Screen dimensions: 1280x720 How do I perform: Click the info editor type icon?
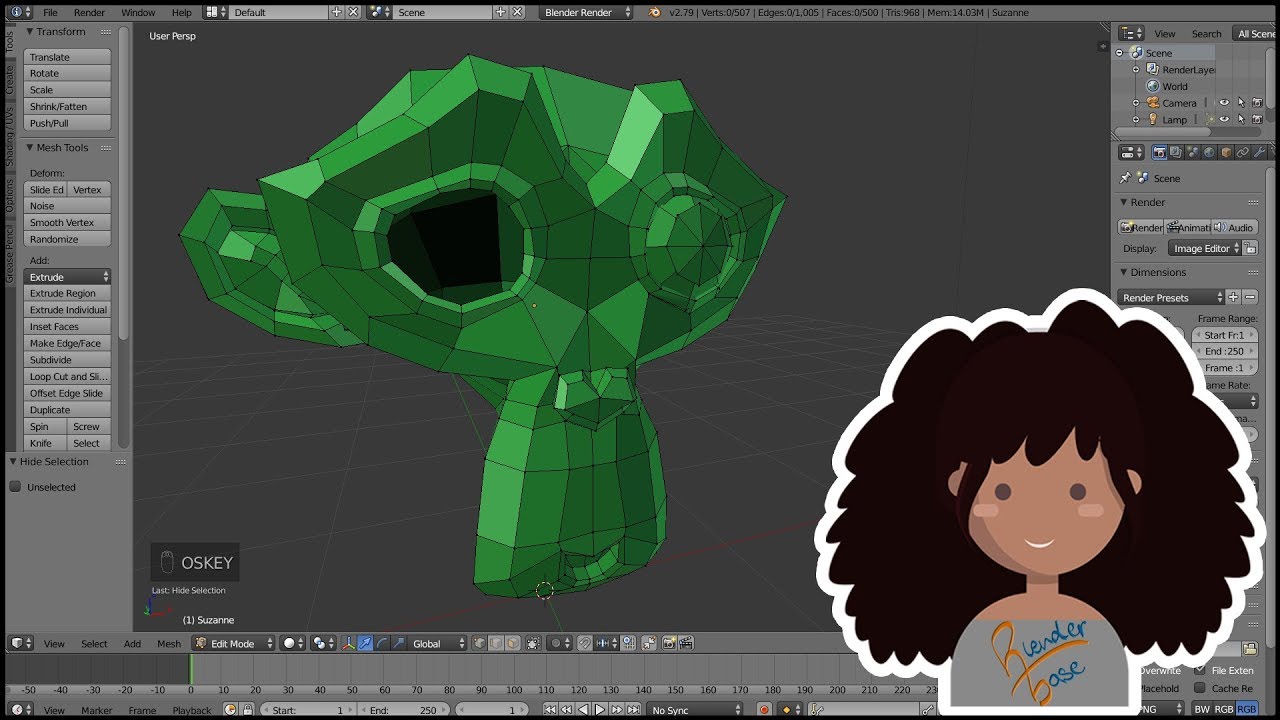(20, 12)
